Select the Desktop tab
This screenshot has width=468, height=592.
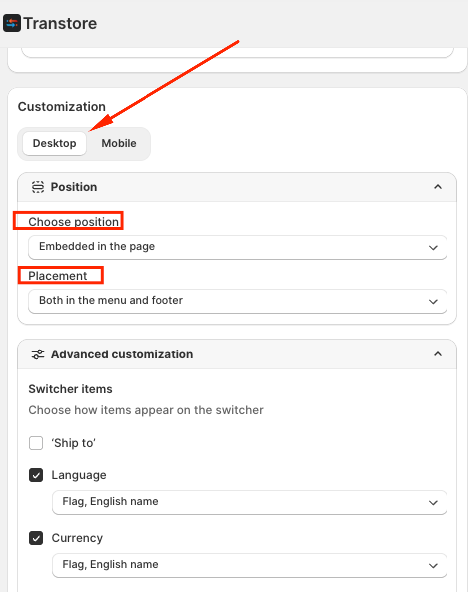click(x=55, y=143)
